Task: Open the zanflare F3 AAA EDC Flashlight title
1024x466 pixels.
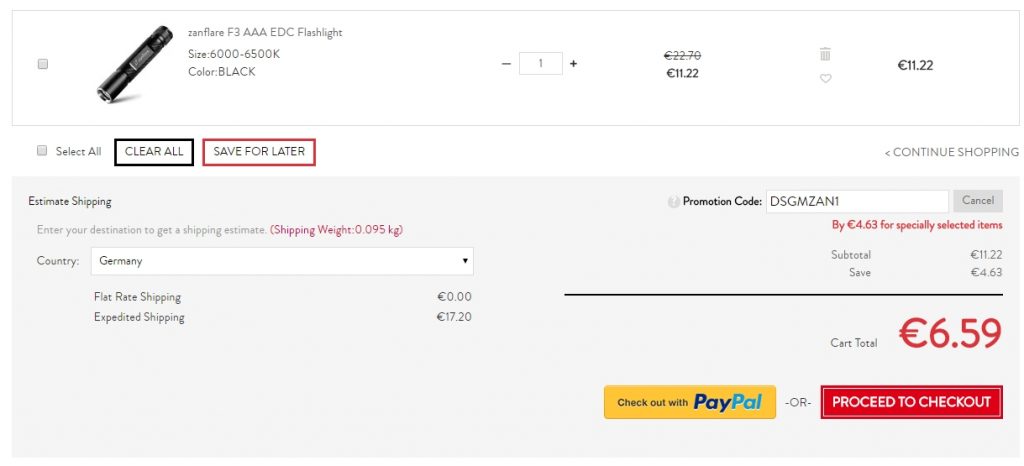Action: pos(265,33)
